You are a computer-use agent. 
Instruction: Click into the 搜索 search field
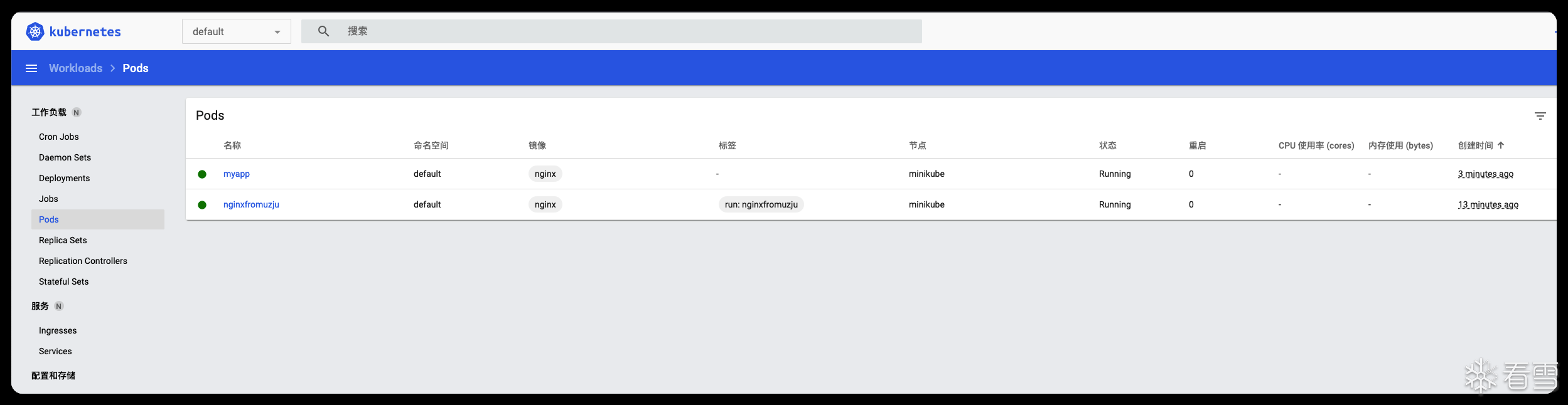point(628,31)
